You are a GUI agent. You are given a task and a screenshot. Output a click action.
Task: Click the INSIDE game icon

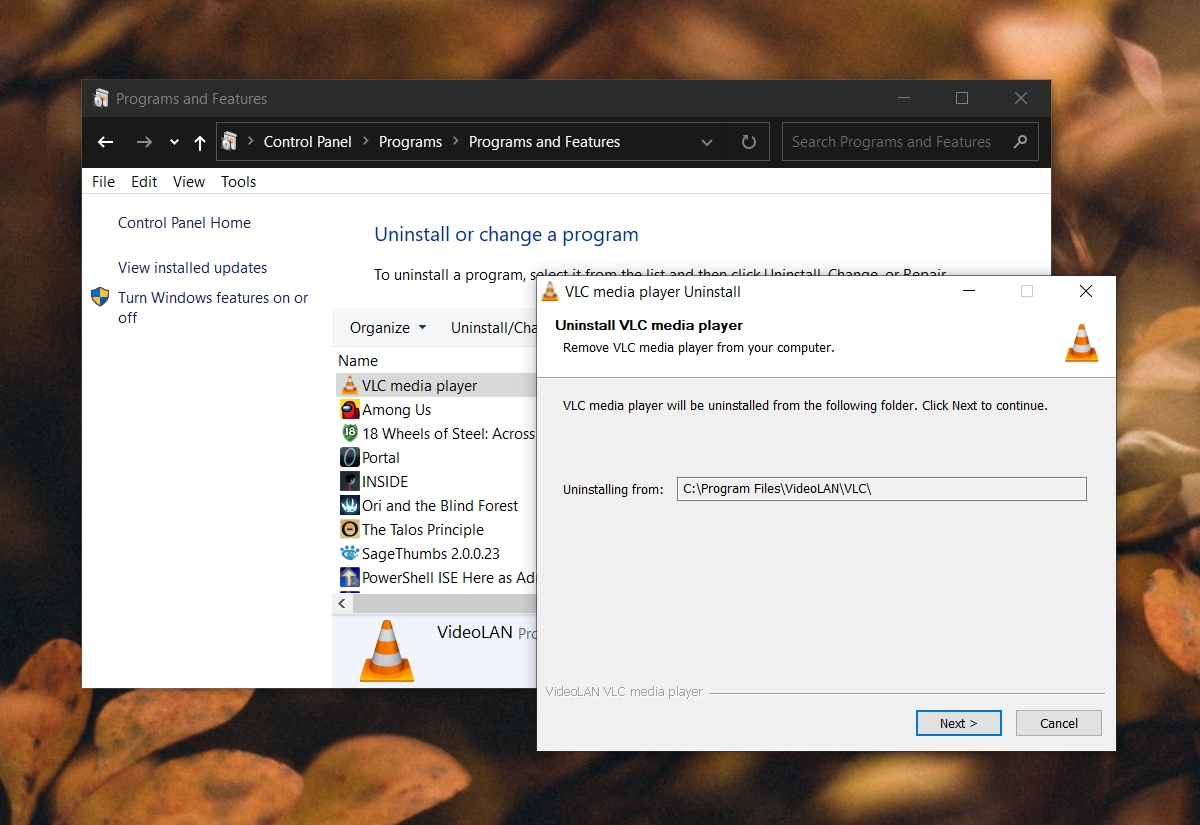(x=349, y=481)
